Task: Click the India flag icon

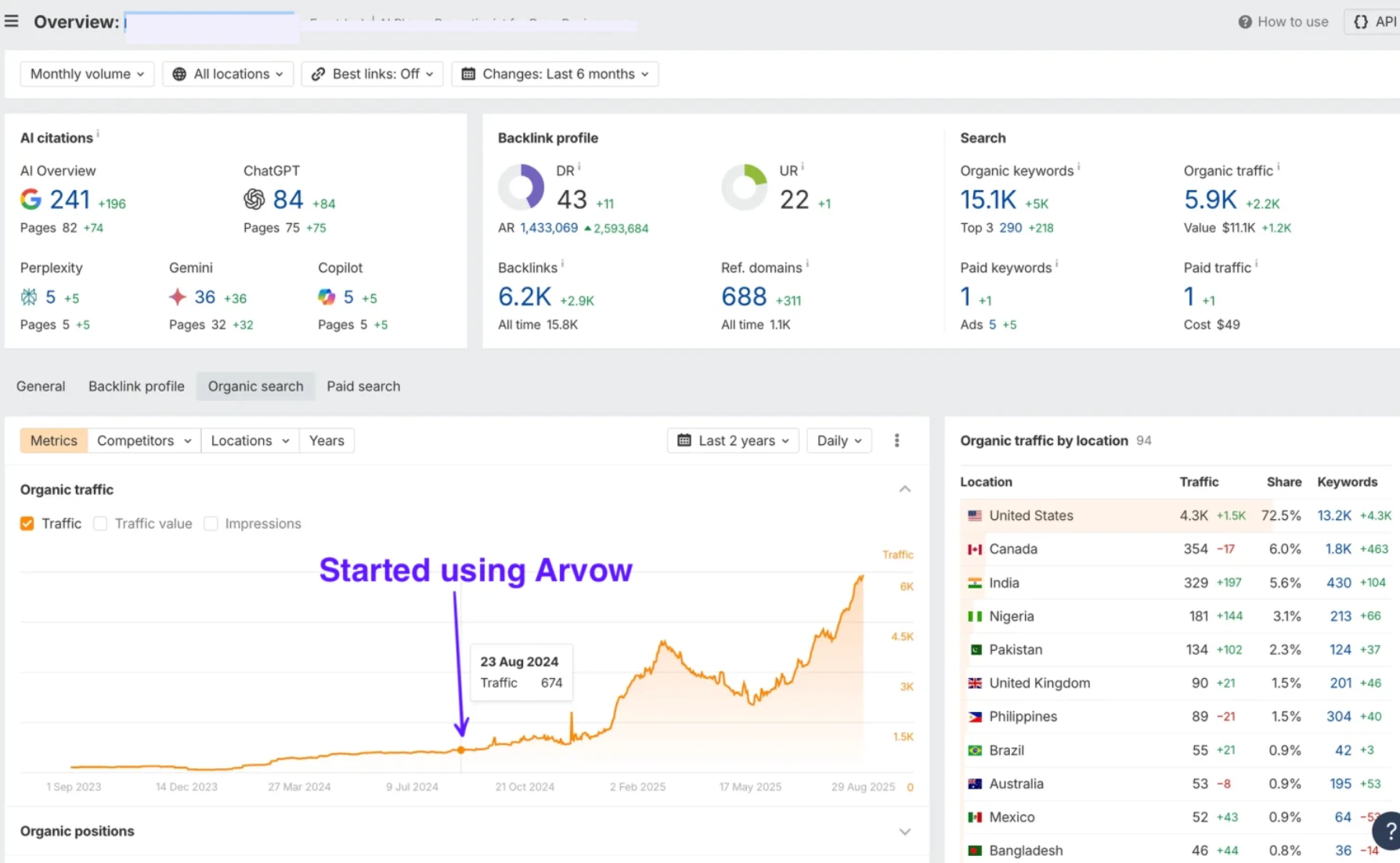Action: pos(975,583)
